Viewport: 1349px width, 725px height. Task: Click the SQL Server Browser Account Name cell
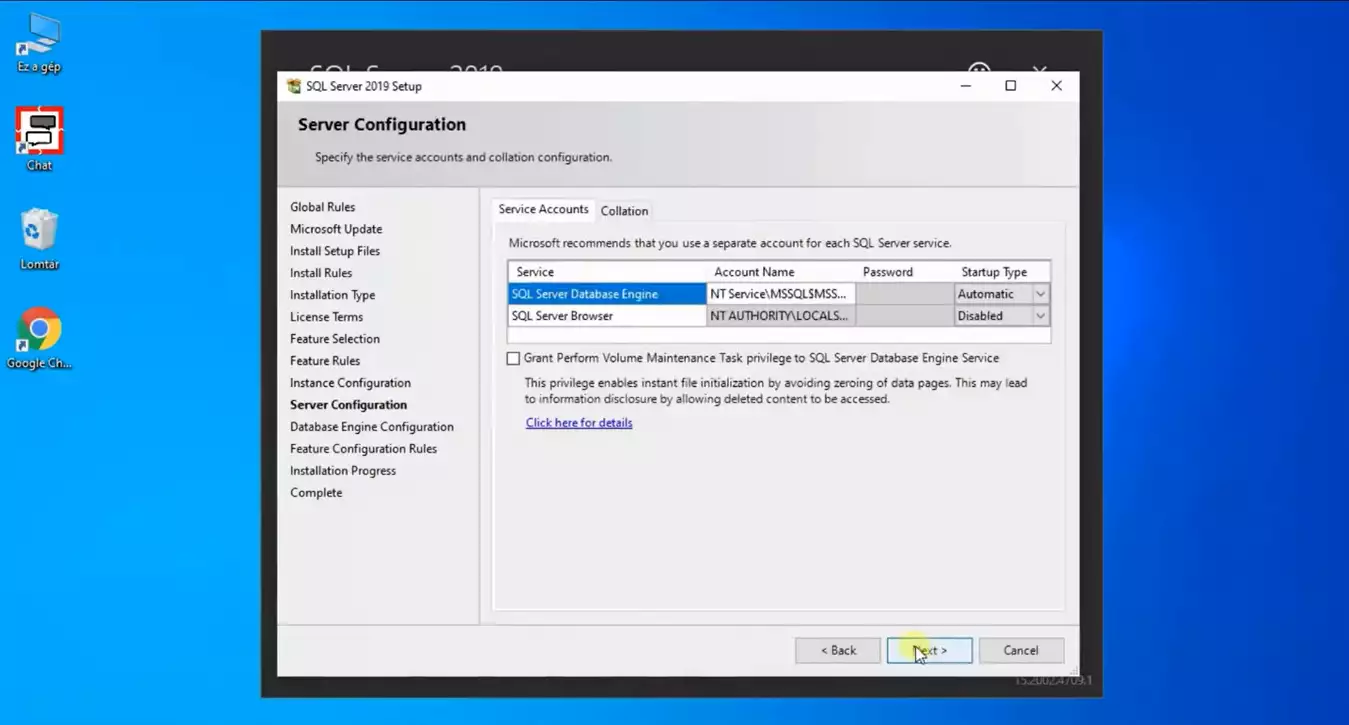(781, 316)
